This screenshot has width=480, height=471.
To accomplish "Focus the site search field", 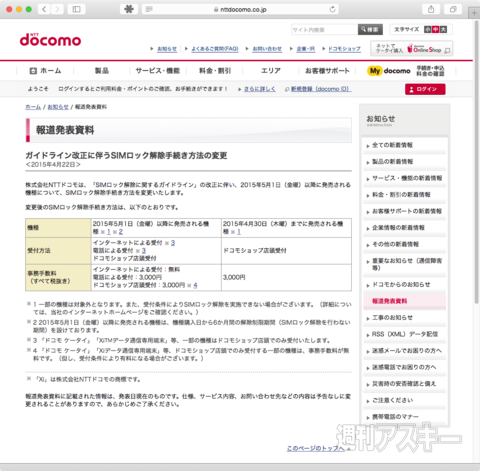I will point(324,30).
